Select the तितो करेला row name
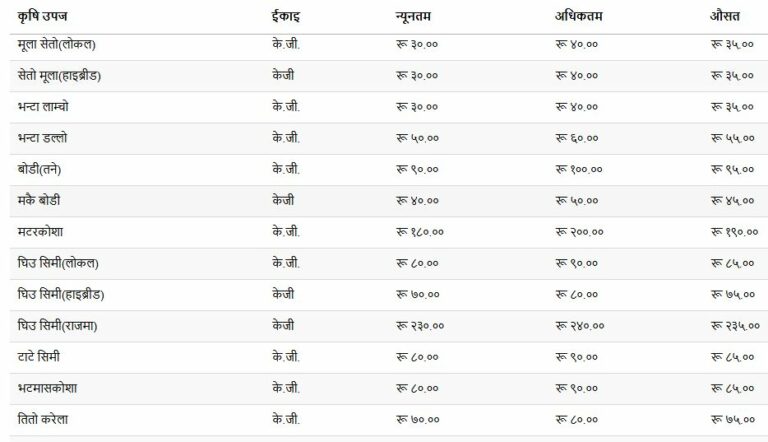The image size is (768, 442). tap(43, 419)
